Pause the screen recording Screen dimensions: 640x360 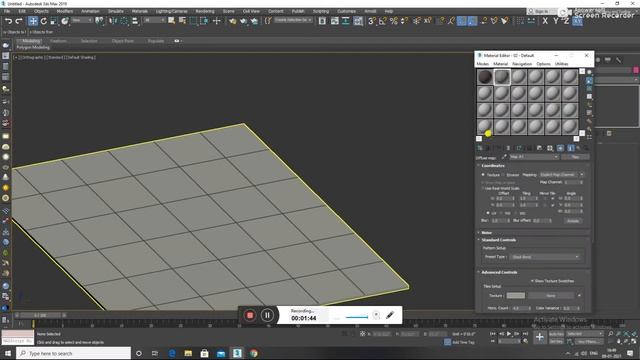click(x=267, y=315)
